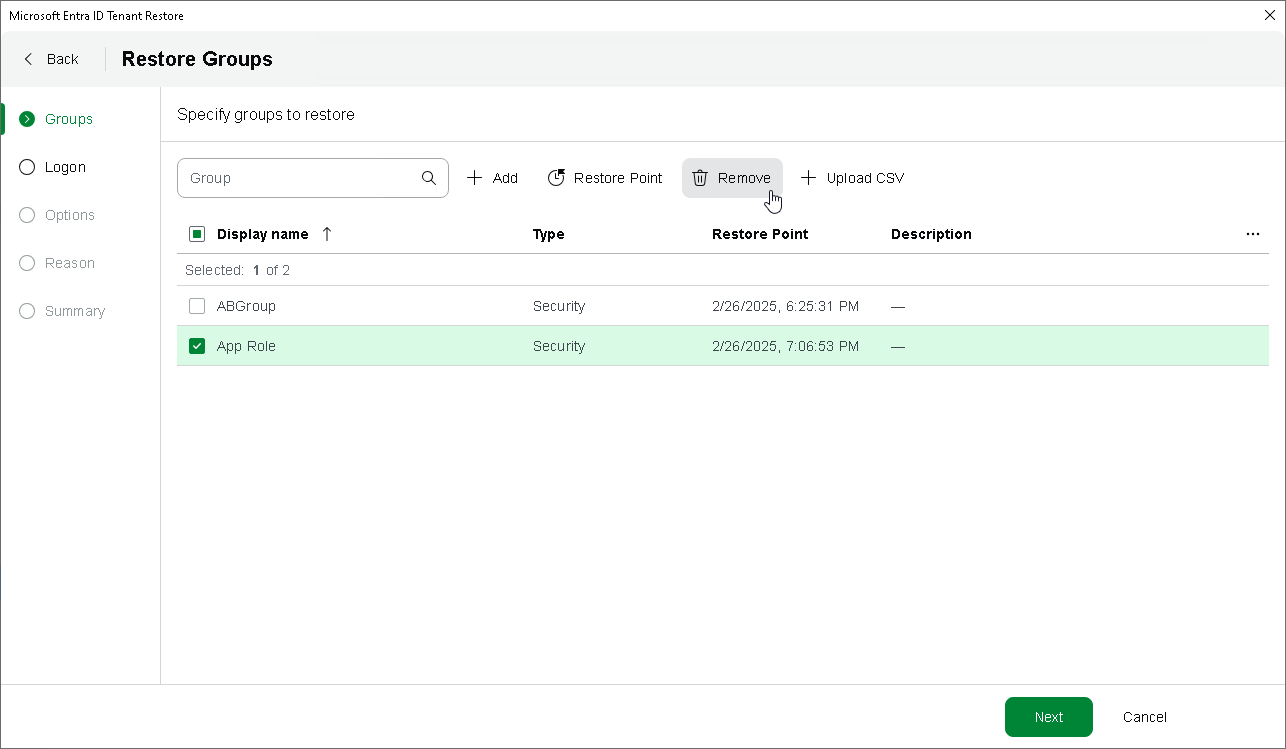Click the Display name sort arrow
Viewport: 1286px width, 749px height.
click(327, 234)
